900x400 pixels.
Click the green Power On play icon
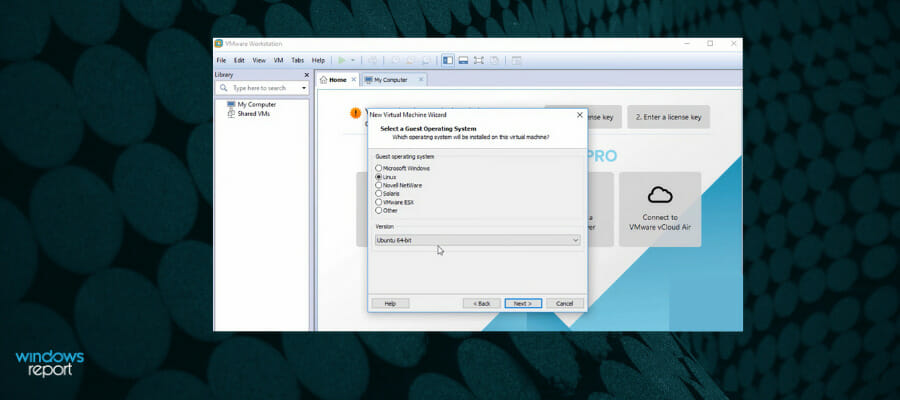(x=342, y=60)
